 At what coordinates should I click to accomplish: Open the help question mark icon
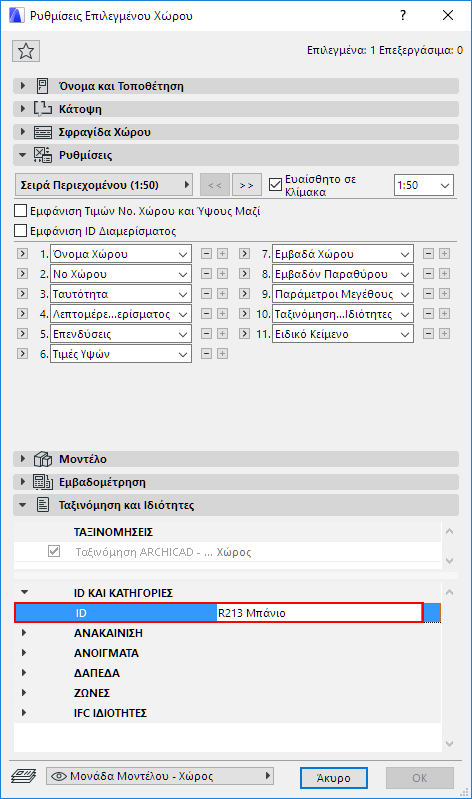[403, 15]
